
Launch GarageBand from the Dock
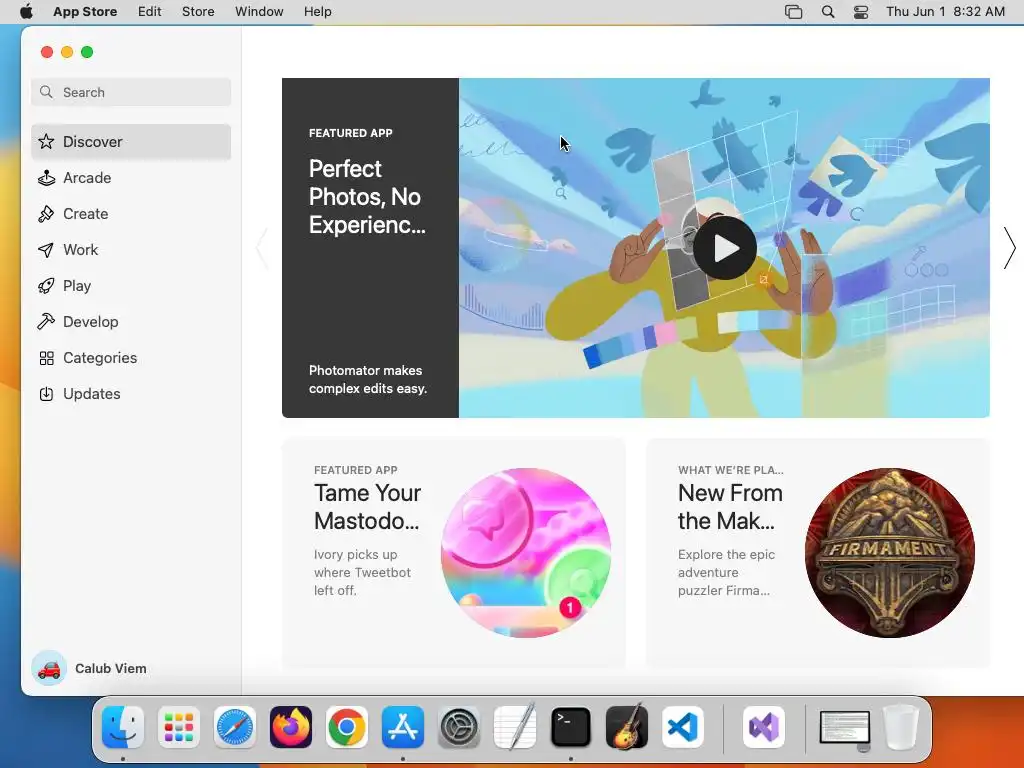coord(627,727)
